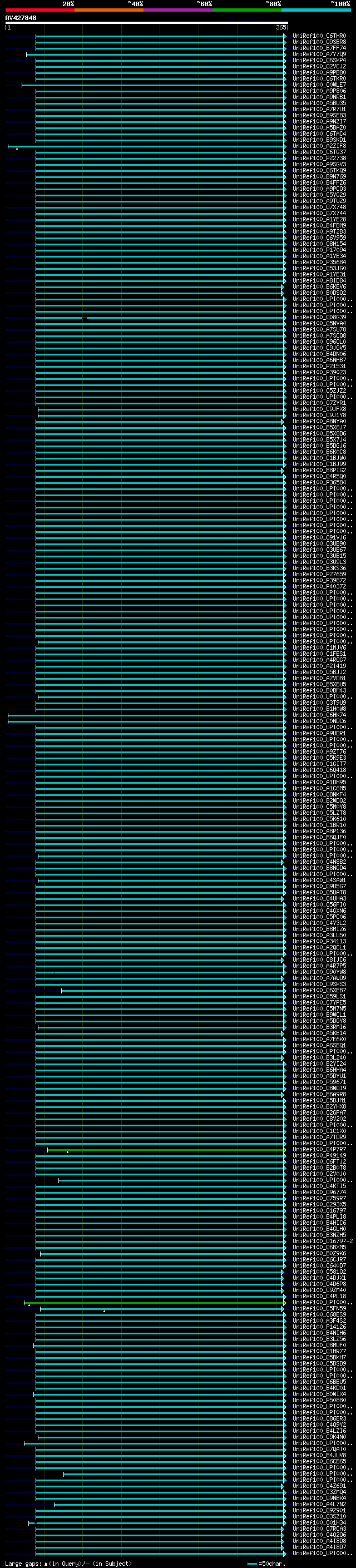The image size is (356, 1568).
Task: Click the query end position 365
Action: pos(280,27)
